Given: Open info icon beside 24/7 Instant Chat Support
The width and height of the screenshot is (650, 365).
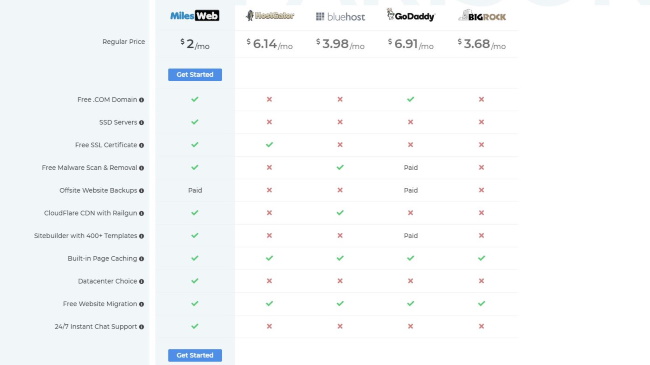Looking at the screenshot, I should tap(141, 327).
